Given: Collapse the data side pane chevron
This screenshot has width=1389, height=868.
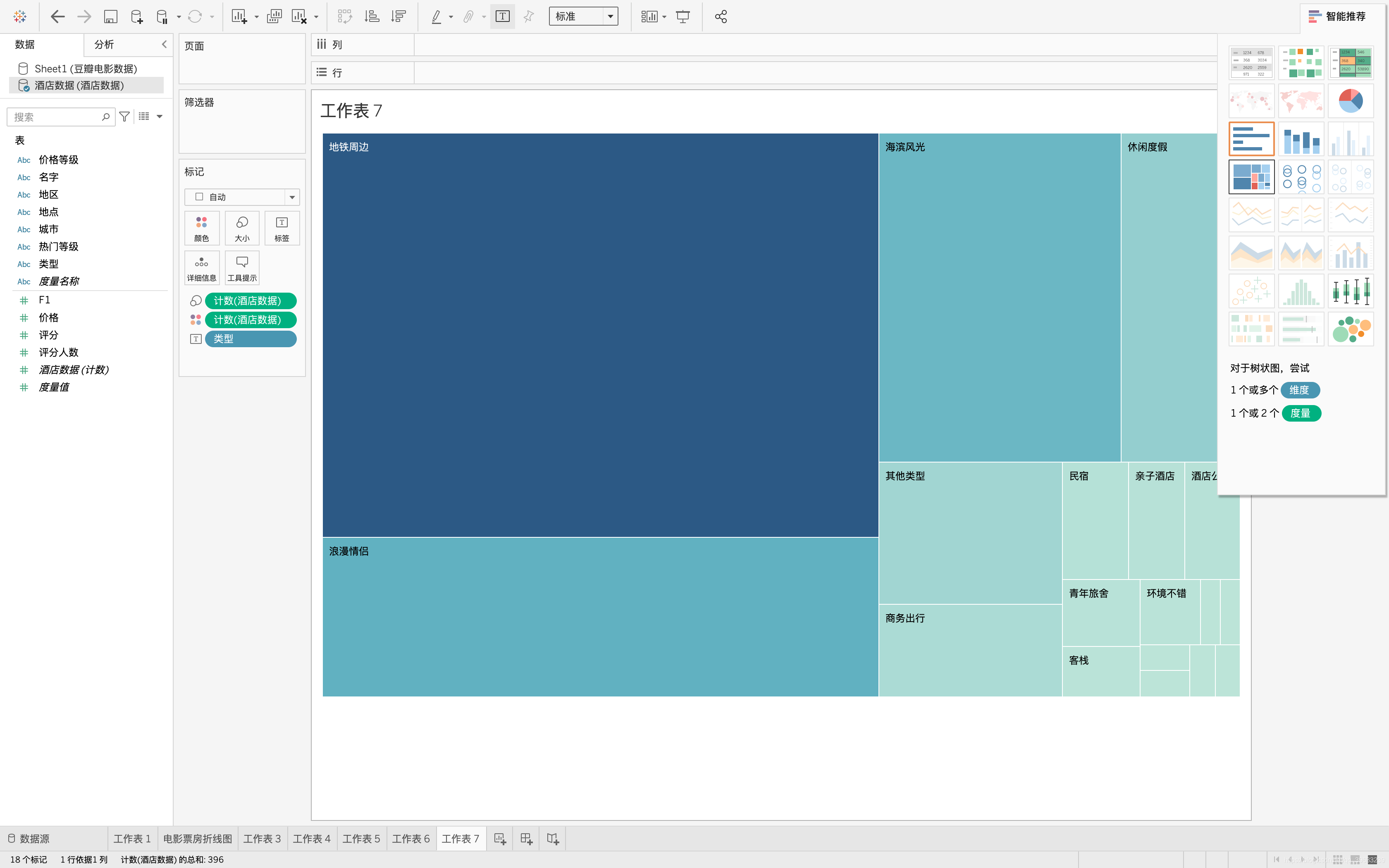Looking at the screenshot, I should (x=164, y=44).
